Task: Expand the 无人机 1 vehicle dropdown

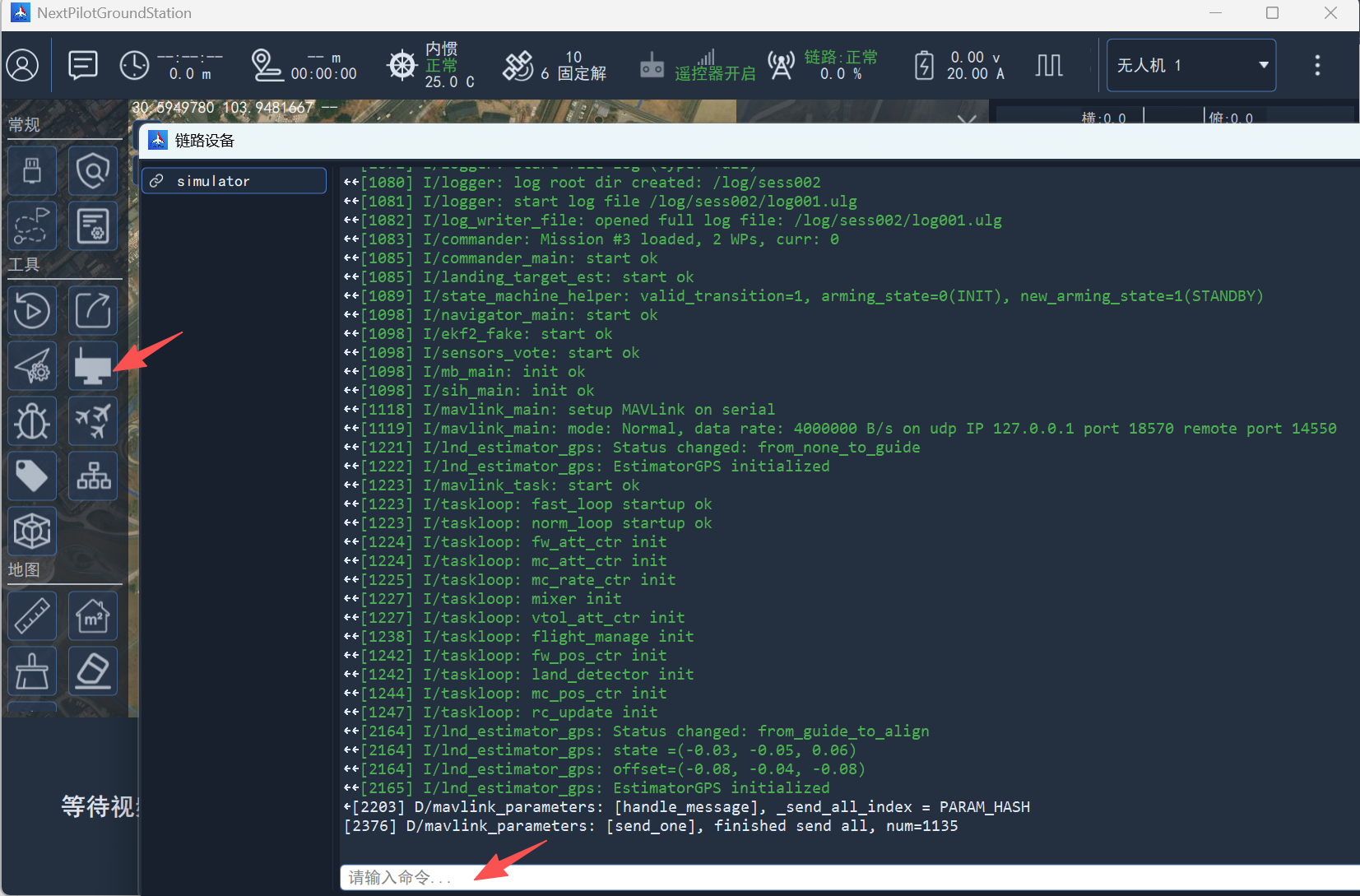Action: [x=1191, y=65]
